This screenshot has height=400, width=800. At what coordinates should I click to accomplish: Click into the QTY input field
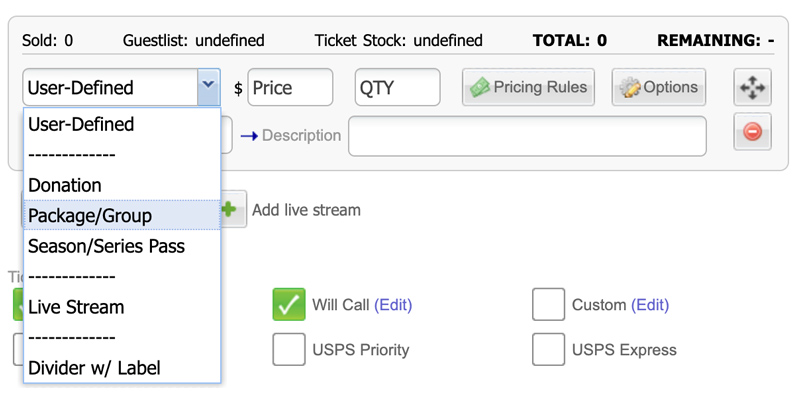[x=397, y=87]
